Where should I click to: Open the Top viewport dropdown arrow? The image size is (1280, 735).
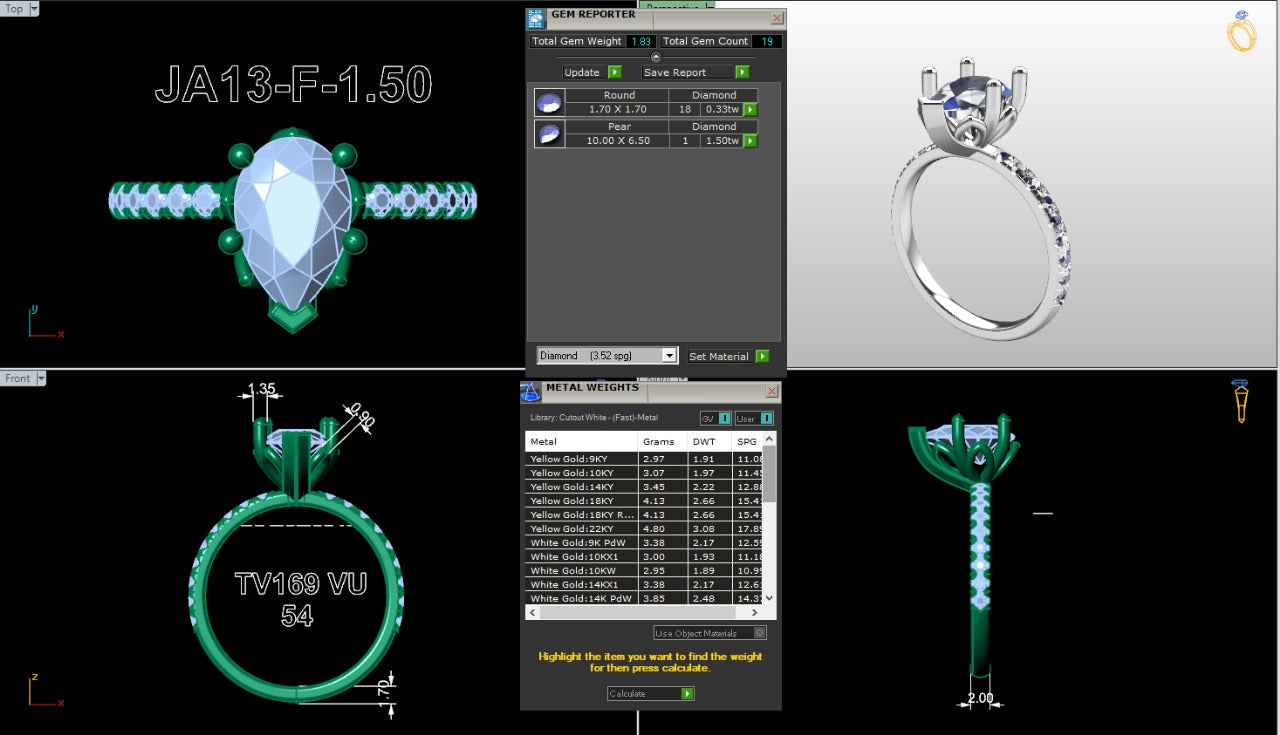(34, 8)
